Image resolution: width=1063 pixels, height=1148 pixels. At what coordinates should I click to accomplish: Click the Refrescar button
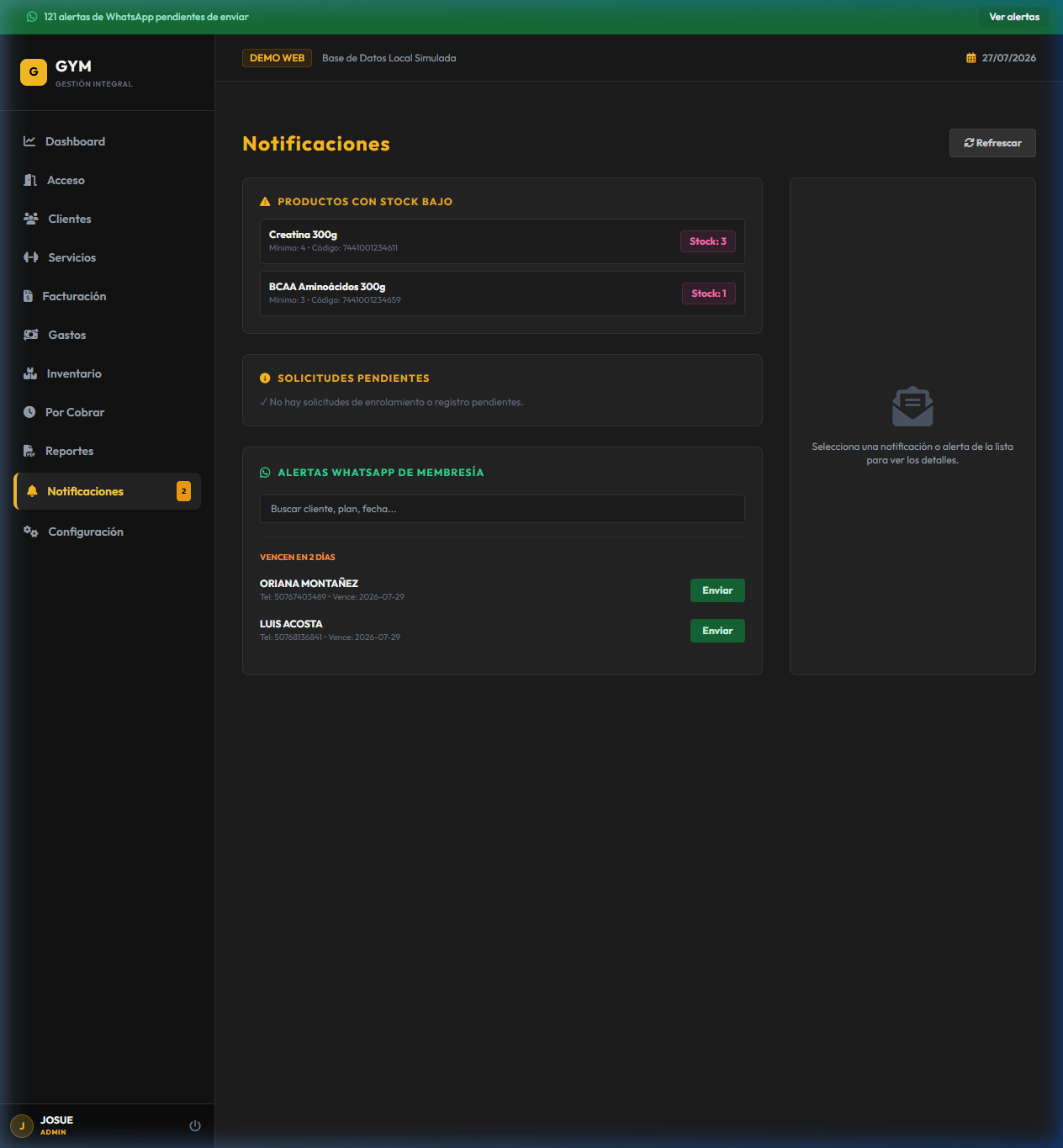(x=992, y=143)
